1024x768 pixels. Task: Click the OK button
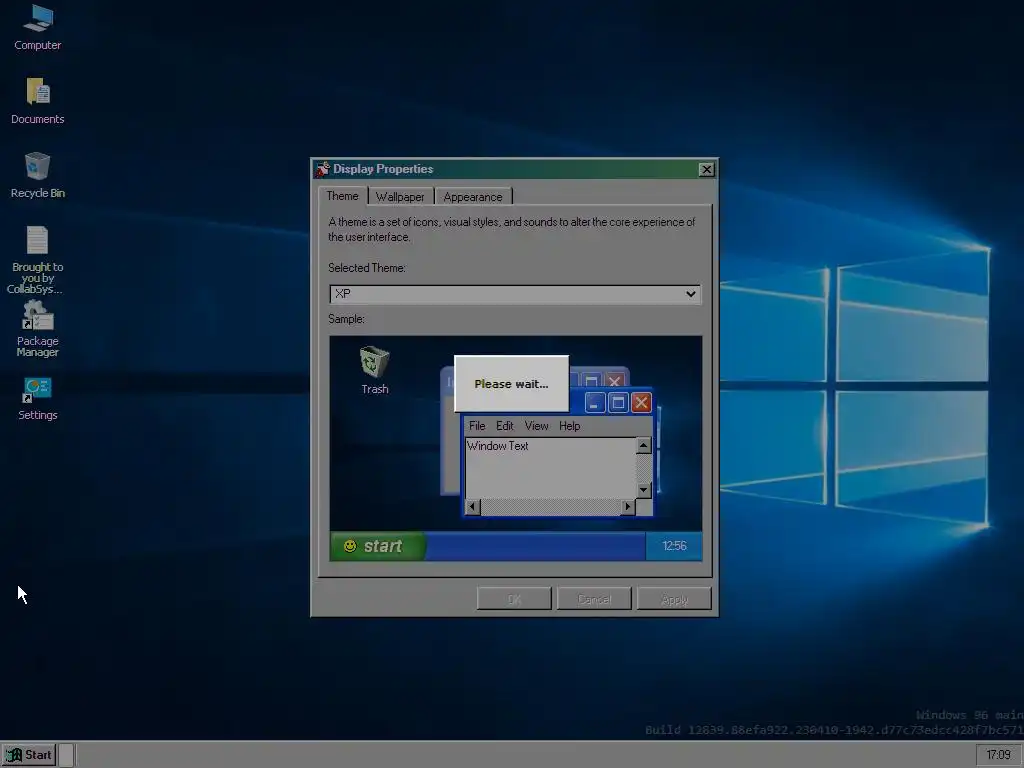coord(514,599)
